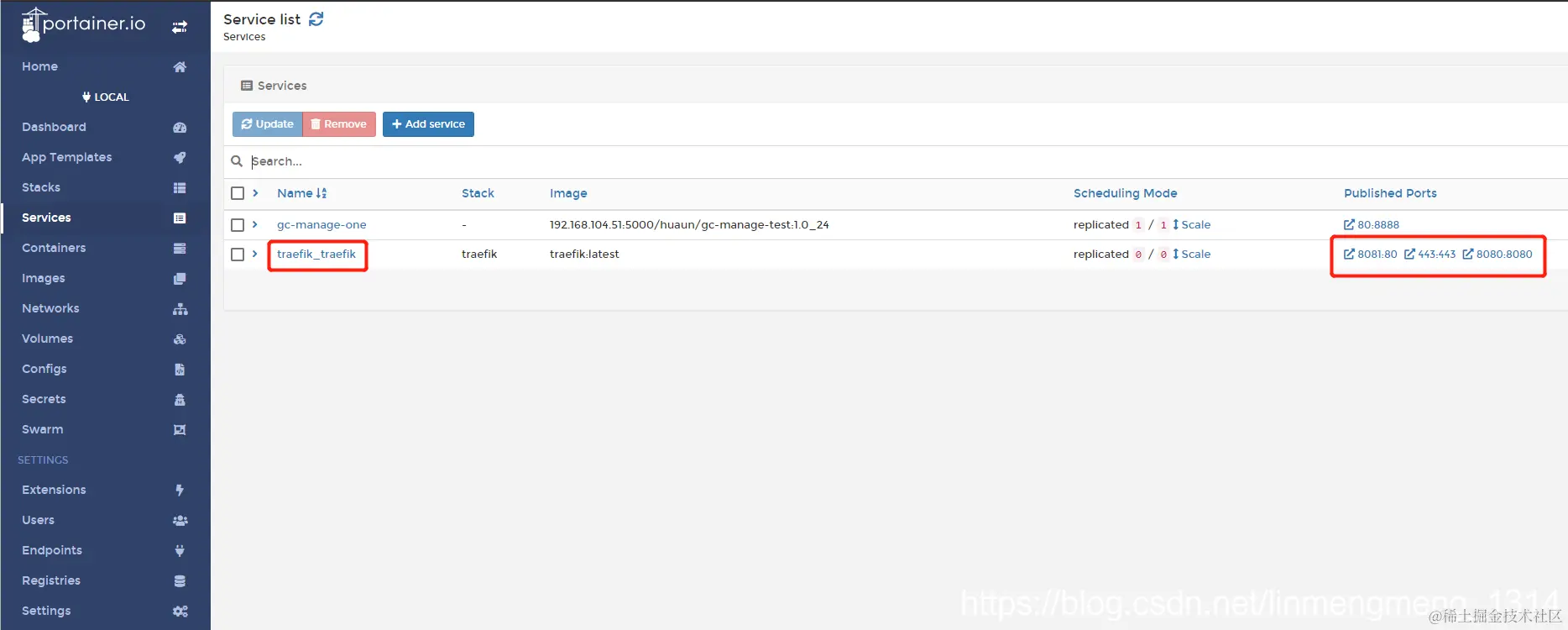Click the Remove button
1568x630 pixels.
click(339, 124)
